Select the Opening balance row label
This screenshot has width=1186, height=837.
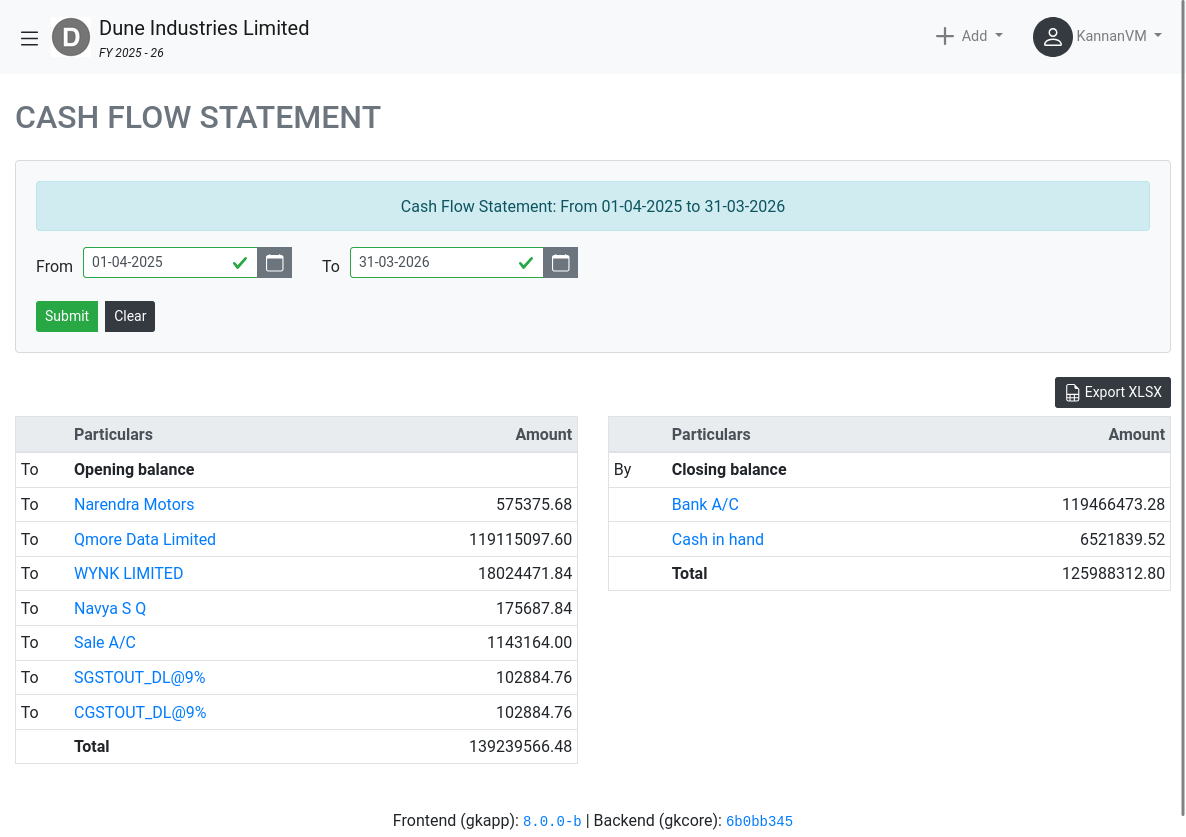coord(134,470)
